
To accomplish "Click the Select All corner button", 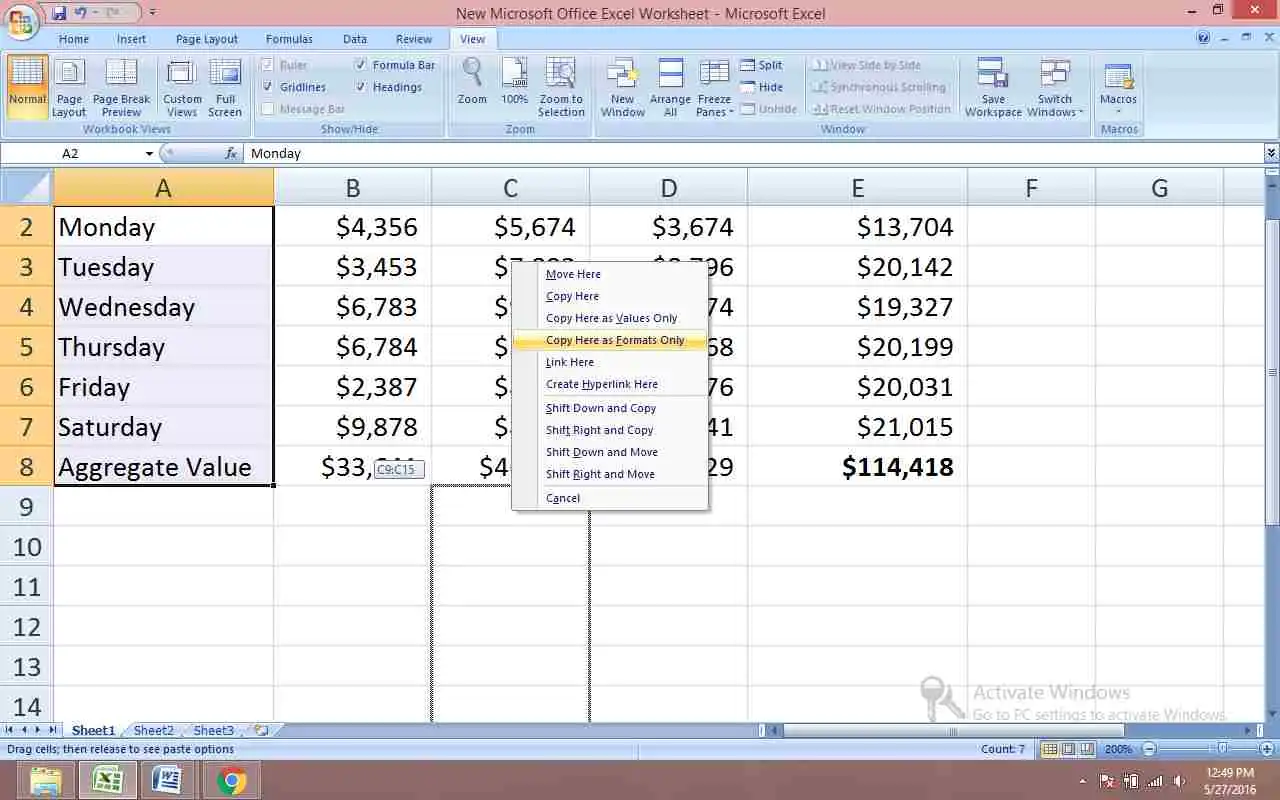I will 27,187.
